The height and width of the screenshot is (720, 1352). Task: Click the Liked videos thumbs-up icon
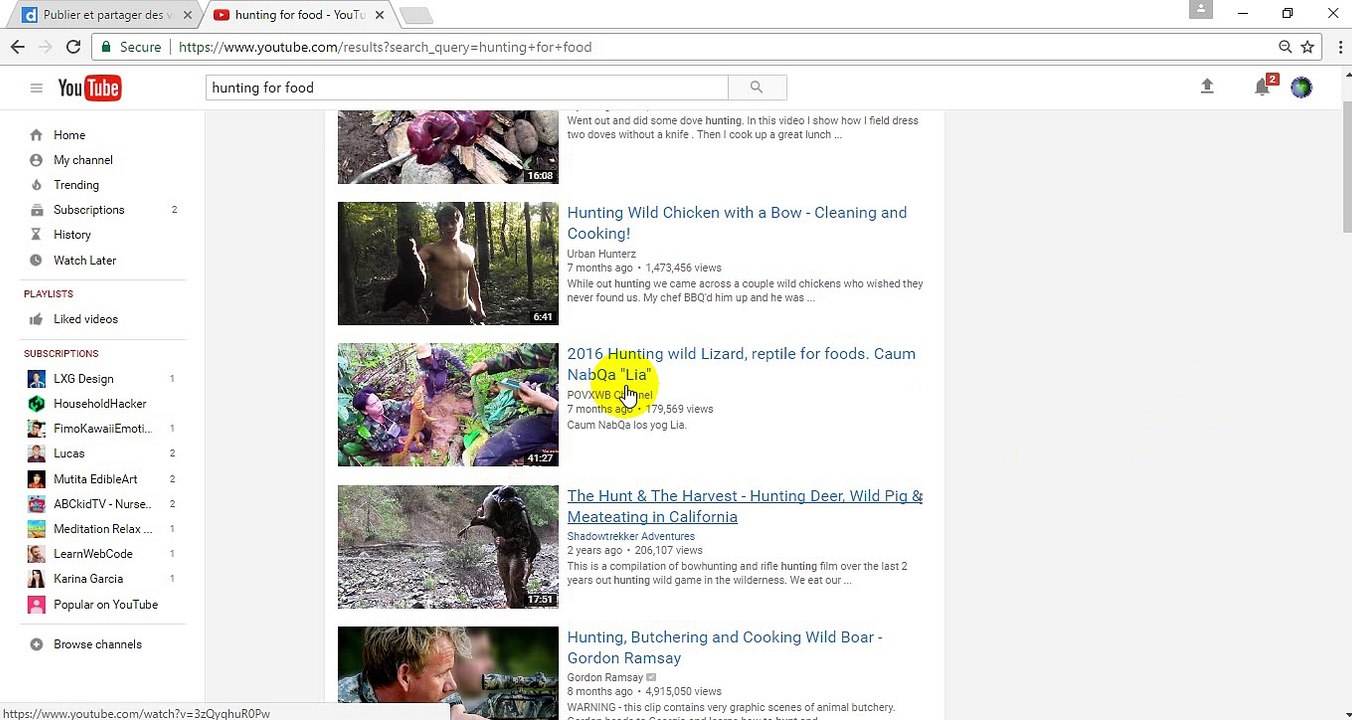point(36,319)
